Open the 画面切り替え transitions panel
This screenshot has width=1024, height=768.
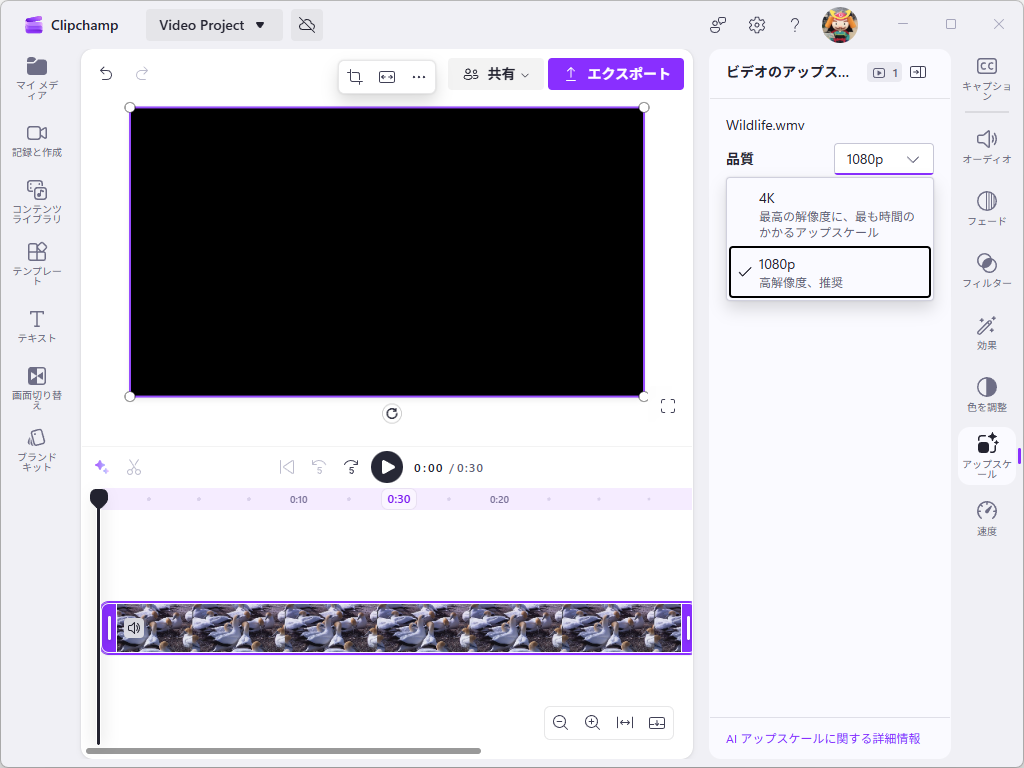pyautogui.click(x=37, y=387)
